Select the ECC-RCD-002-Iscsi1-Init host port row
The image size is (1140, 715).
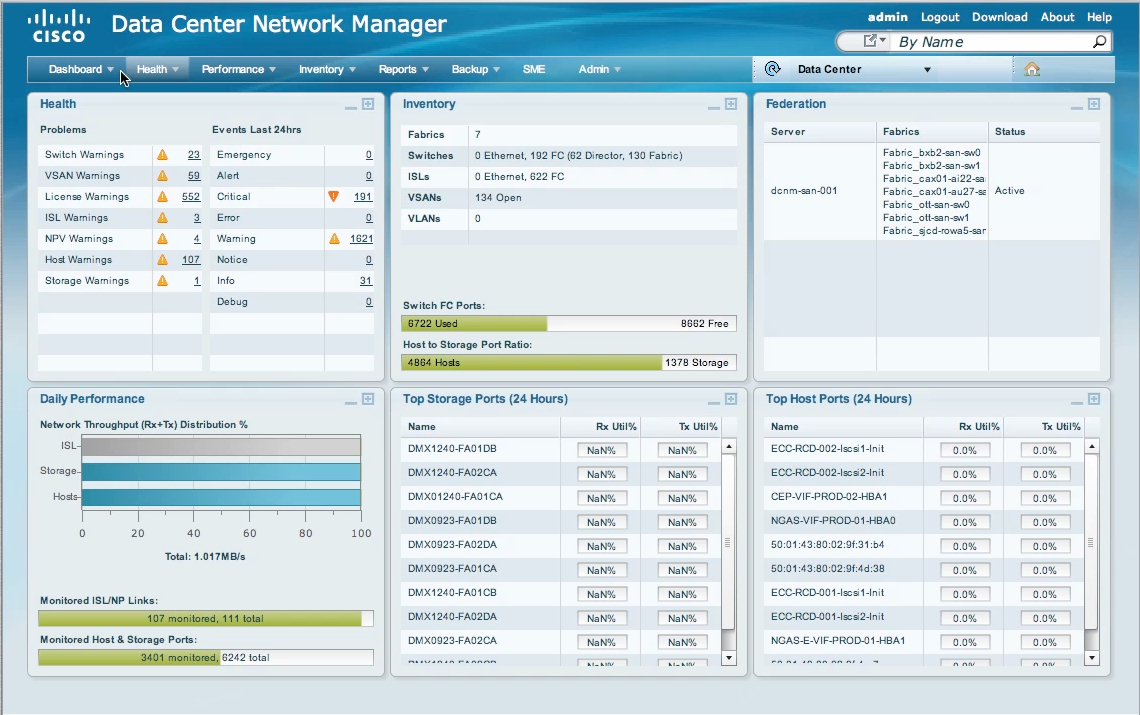click(x=923, y=450)
